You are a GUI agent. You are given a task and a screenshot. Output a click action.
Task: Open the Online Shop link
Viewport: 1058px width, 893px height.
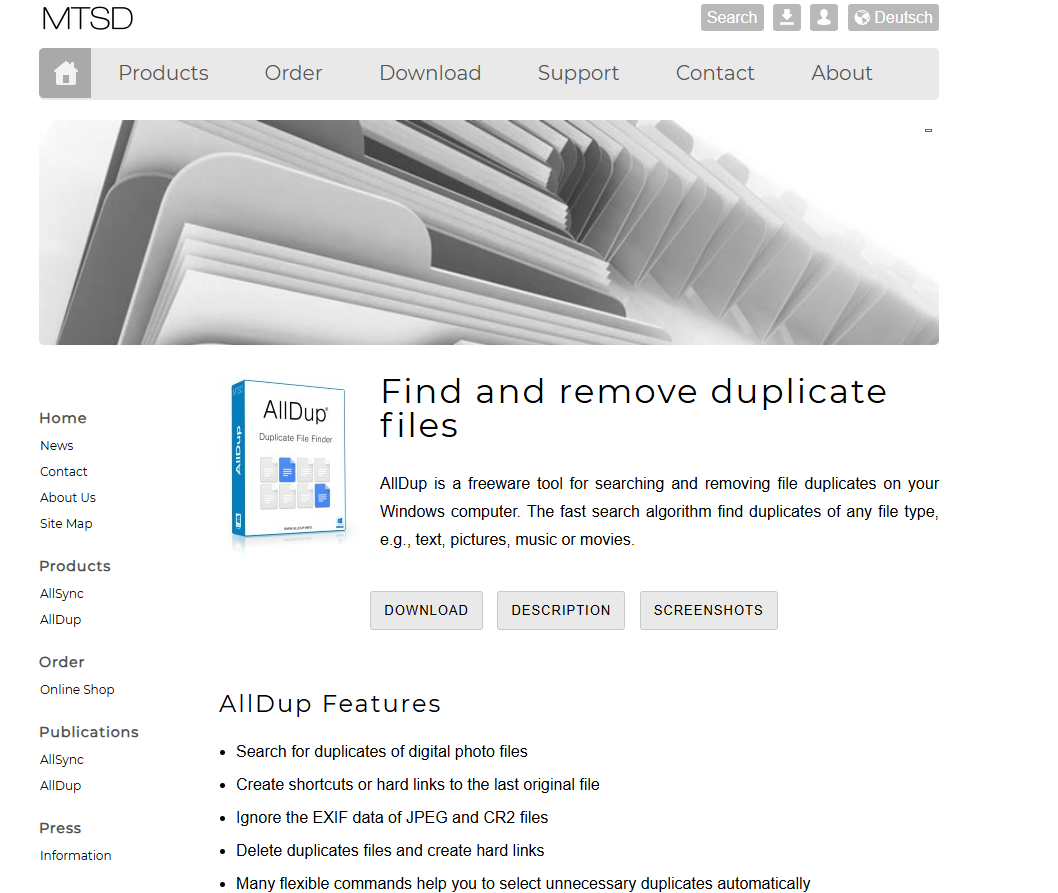tap(77, 690)
